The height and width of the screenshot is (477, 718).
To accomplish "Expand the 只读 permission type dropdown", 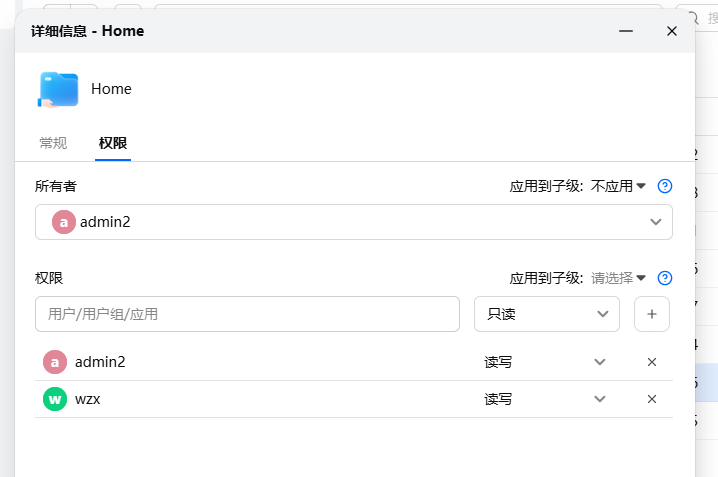I will (547, 314).
